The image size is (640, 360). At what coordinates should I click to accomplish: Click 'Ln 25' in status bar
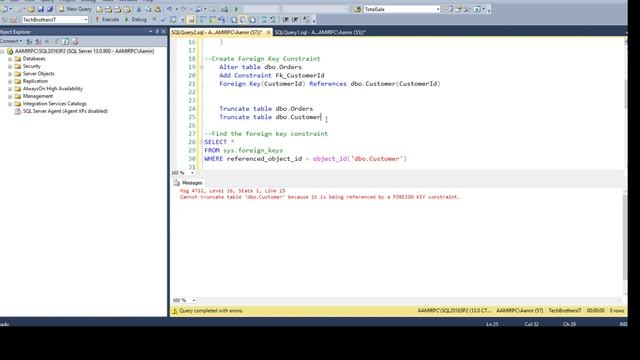[x=492, y=324]
